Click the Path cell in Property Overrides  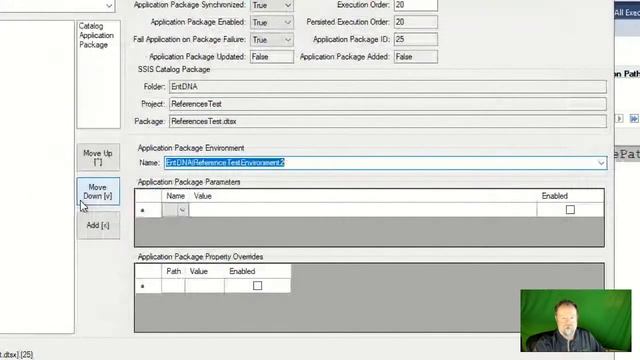tap(173, 286)
